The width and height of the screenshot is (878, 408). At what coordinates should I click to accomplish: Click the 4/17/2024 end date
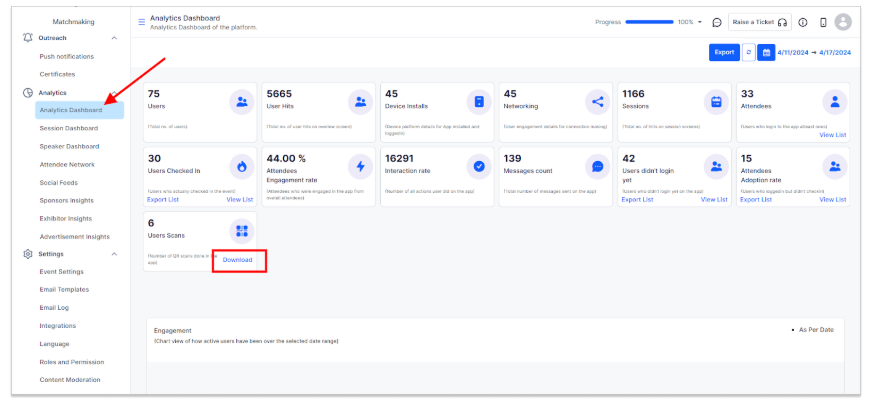[x=835, y=53]
